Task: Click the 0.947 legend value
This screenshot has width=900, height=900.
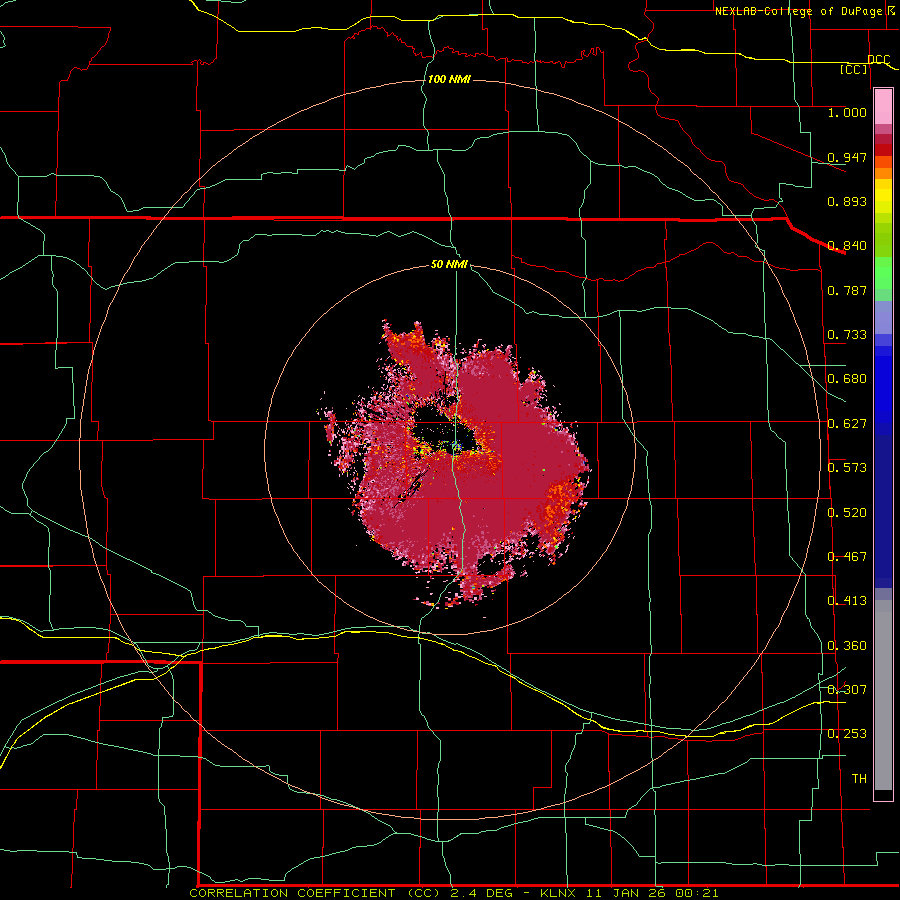Action: pyautogui.click(x=847, y=157)
